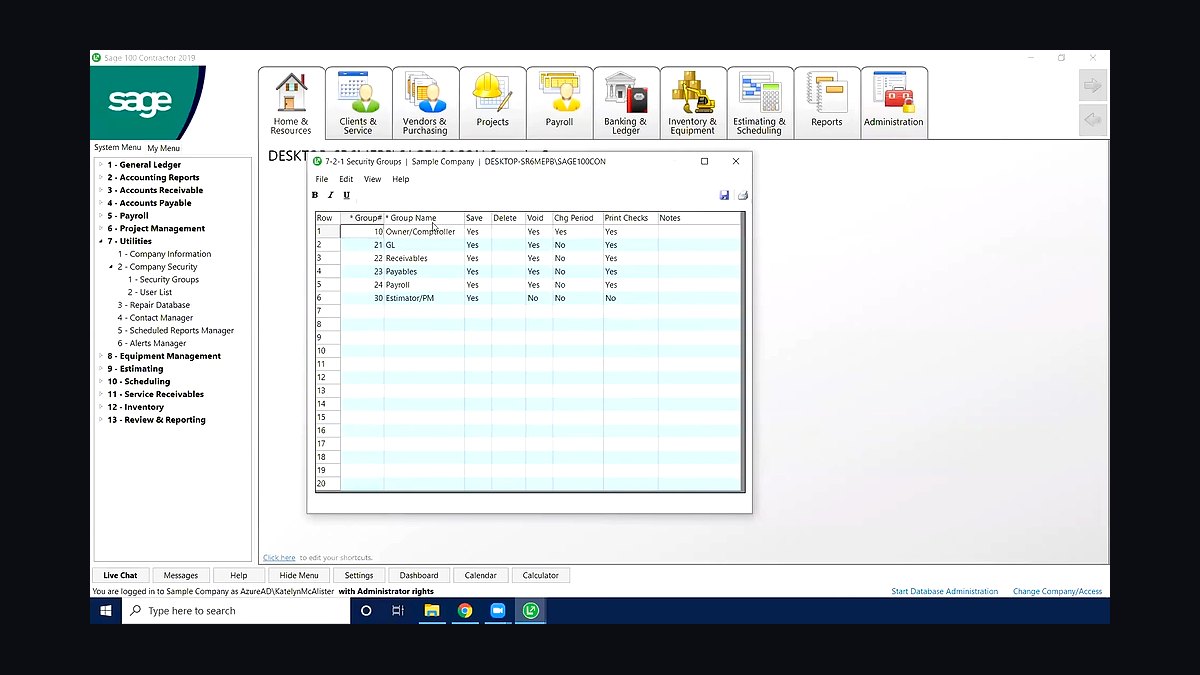Switch to the My Menu tab
The image size is (1200, 675).
(x=164, y=148)
